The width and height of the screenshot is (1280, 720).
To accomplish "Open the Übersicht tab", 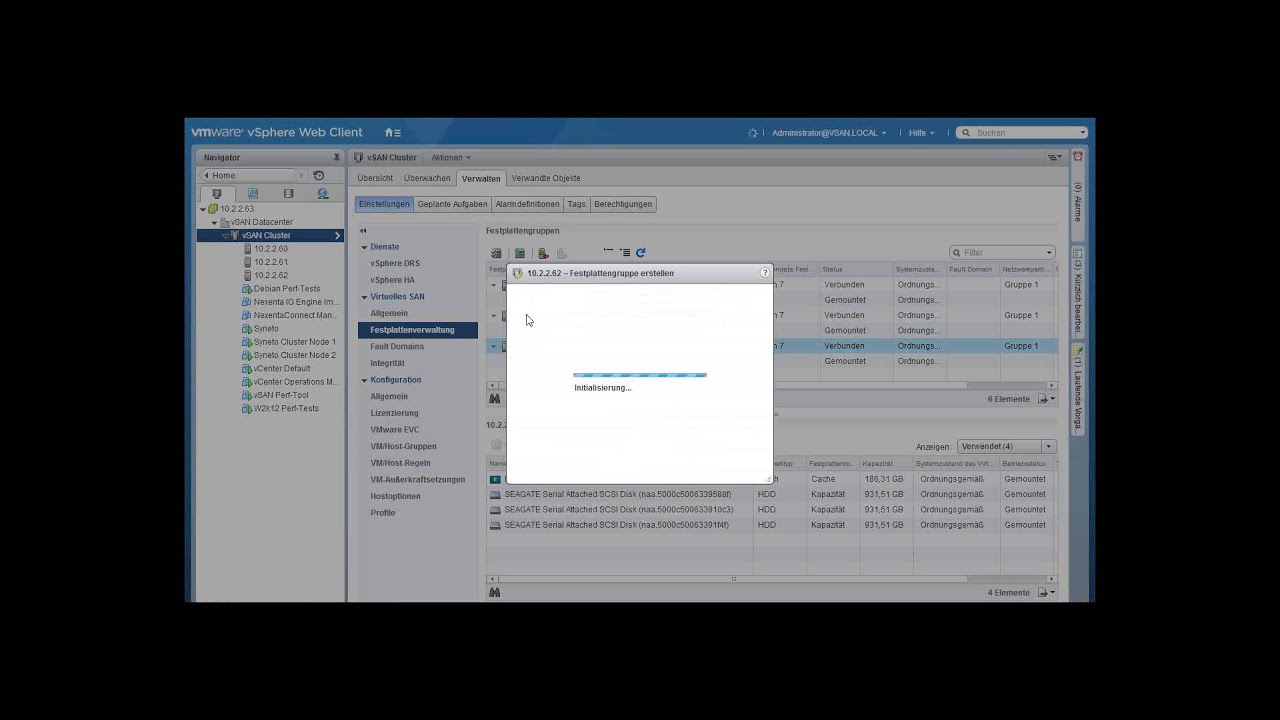I will [x=375, y=178].
